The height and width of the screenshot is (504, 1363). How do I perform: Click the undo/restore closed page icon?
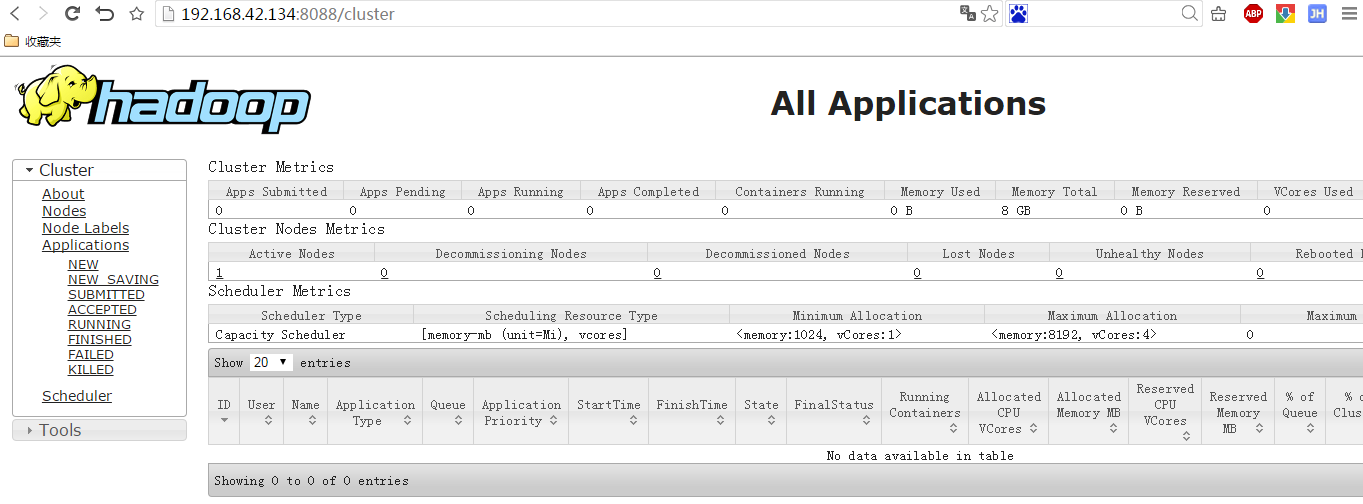[x=104, y=14]
